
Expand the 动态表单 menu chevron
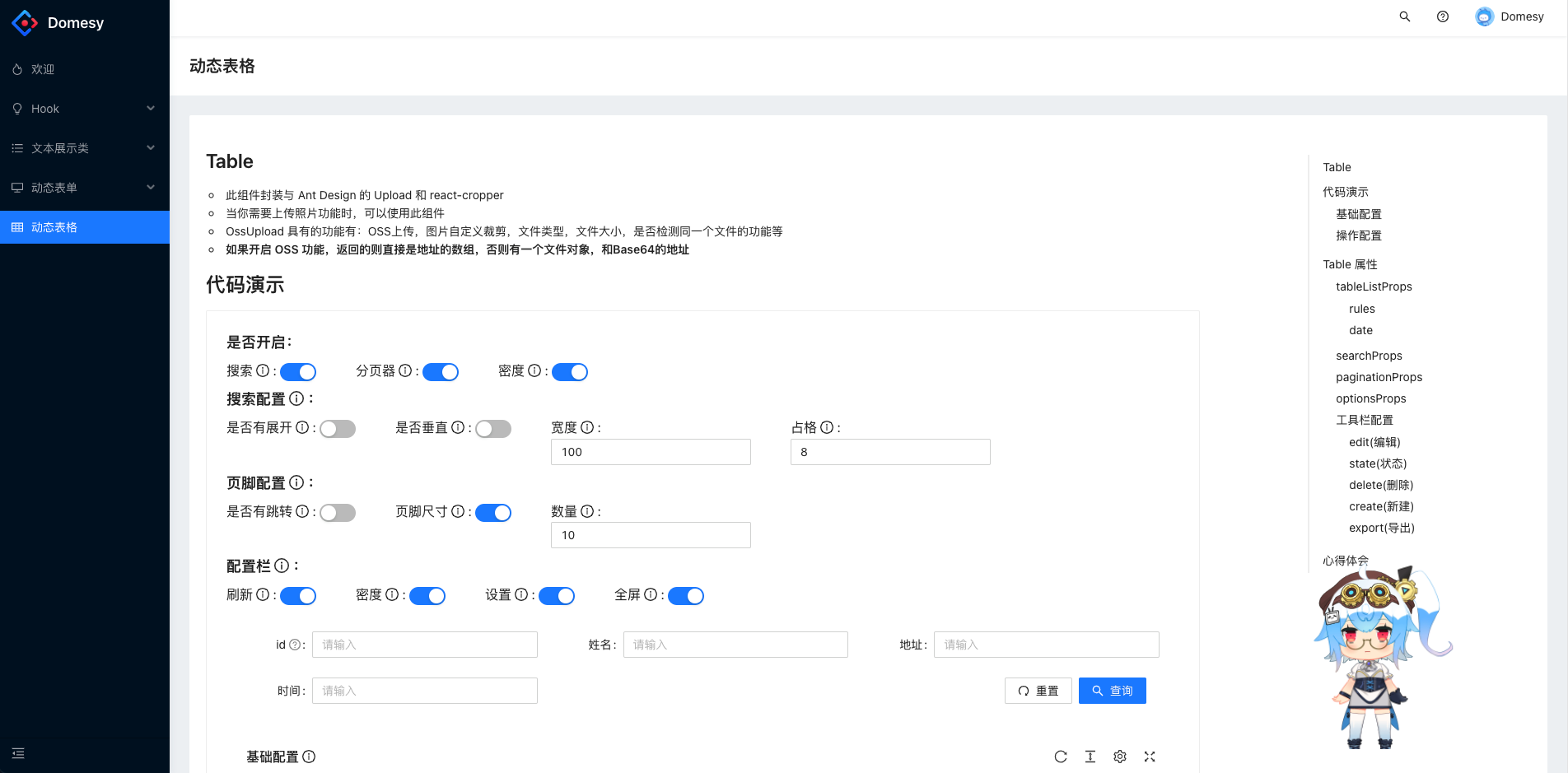[151, 188]
